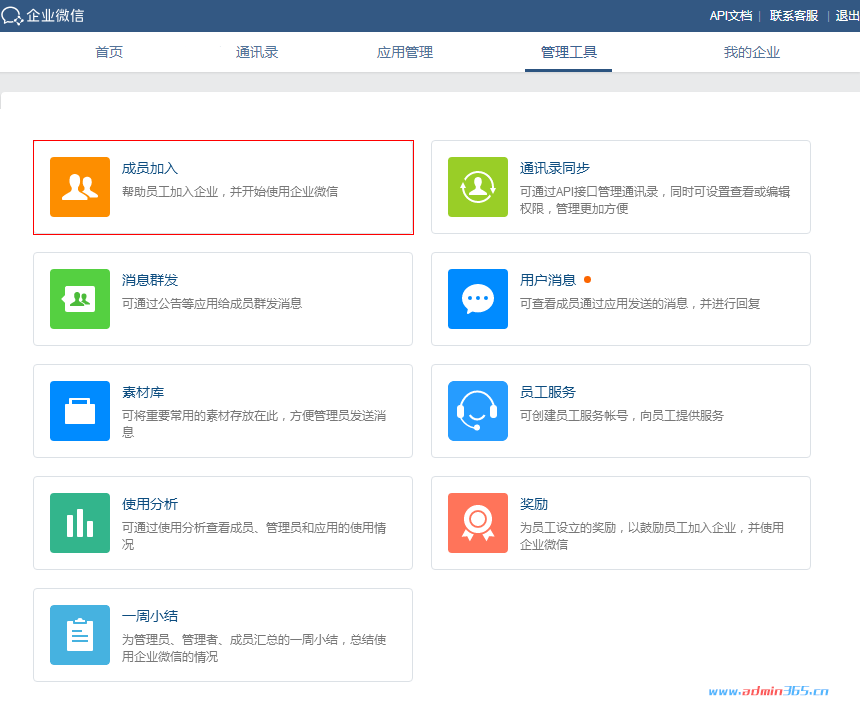Click 通讯录同步 description about API接口
Viewport: 860px width, 721px height.
(x=655, y=200)
